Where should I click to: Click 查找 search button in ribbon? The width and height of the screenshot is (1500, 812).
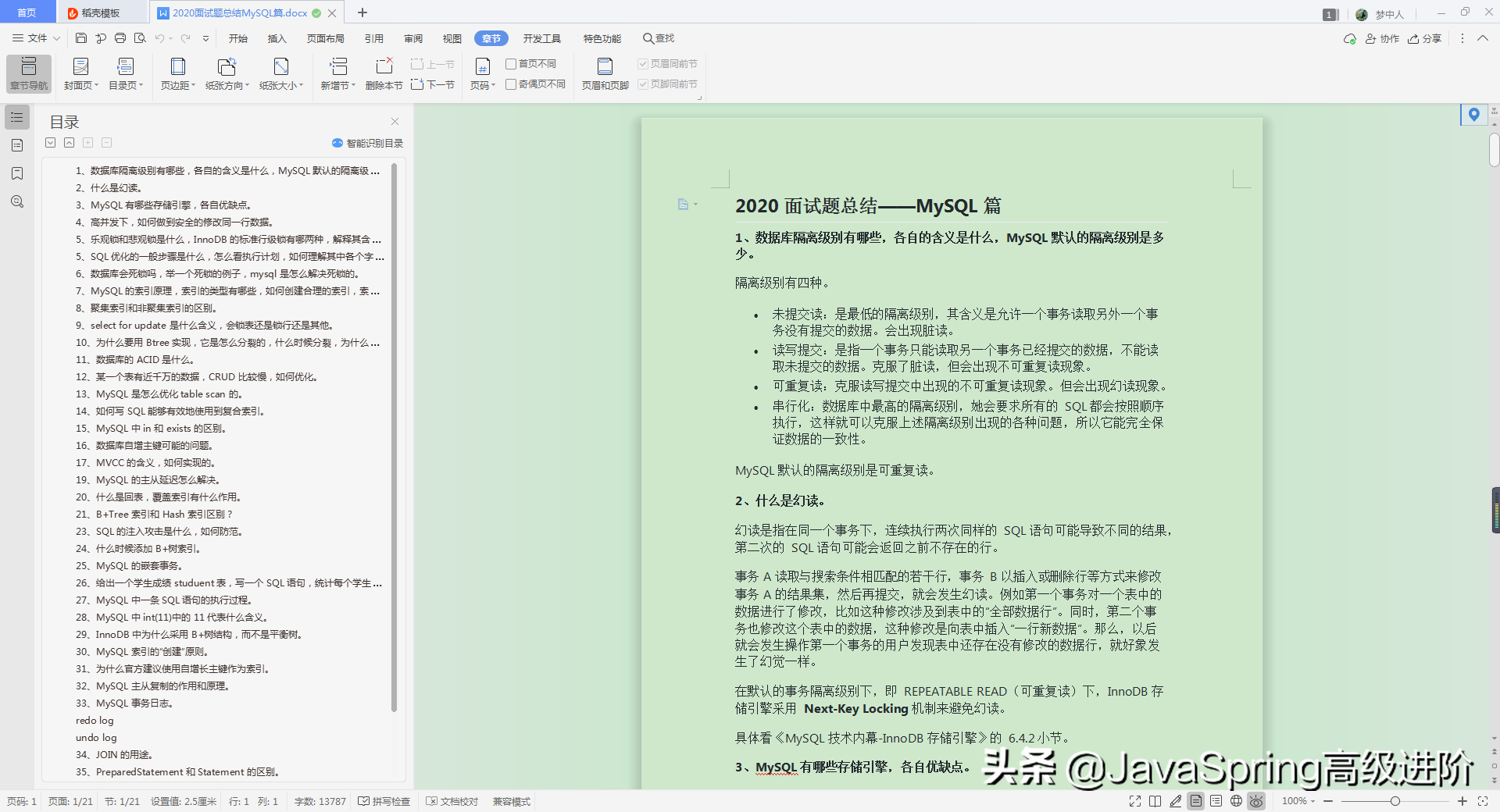pos(659,38)
